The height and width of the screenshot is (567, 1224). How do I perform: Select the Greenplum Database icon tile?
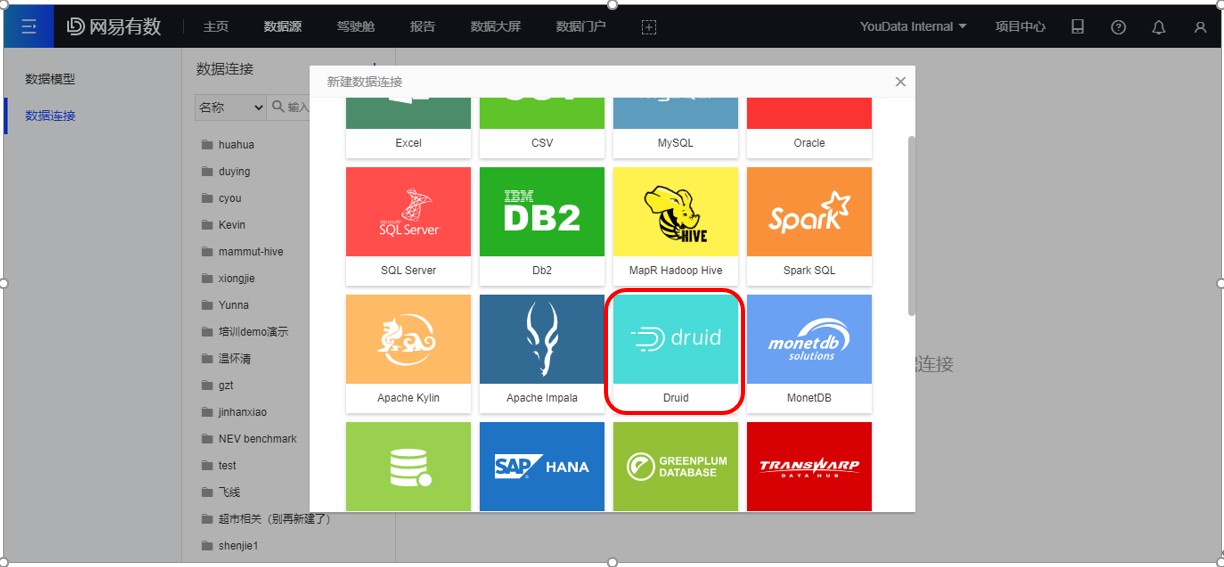[x=676, y=466]
